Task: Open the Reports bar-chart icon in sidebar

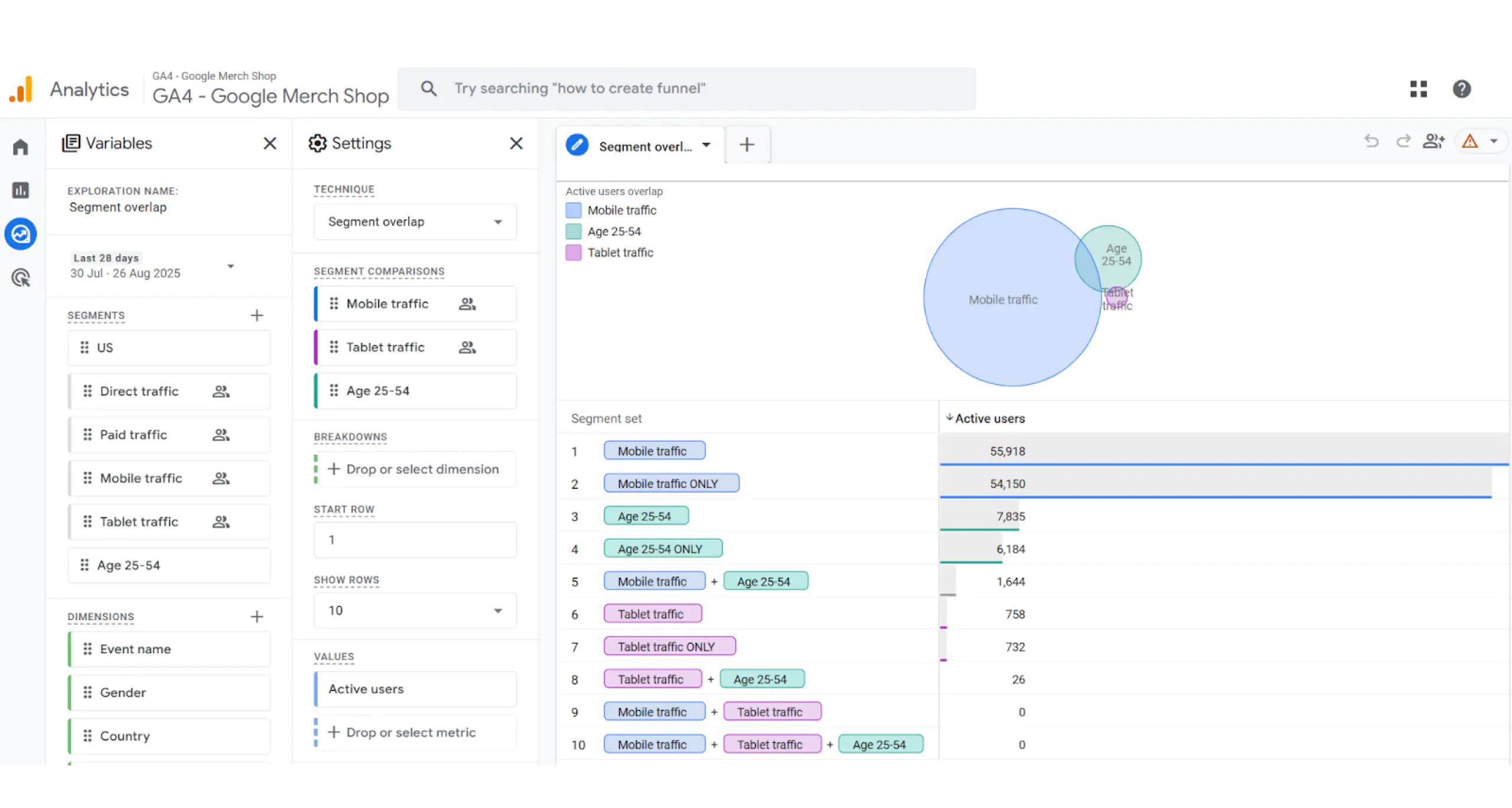Action: pyautogui.click(x=21, y=190)
